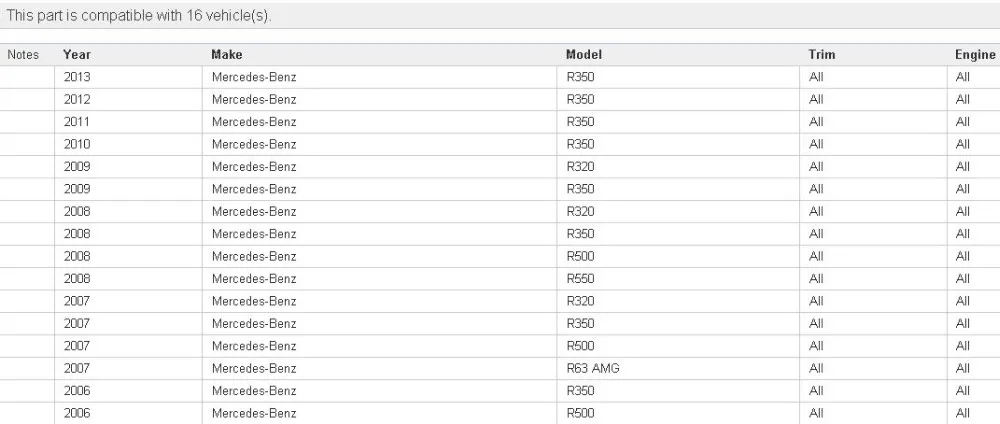Click the Trim column header
Viewport: 1000px width, 424px height.
[x=822, y=55]
